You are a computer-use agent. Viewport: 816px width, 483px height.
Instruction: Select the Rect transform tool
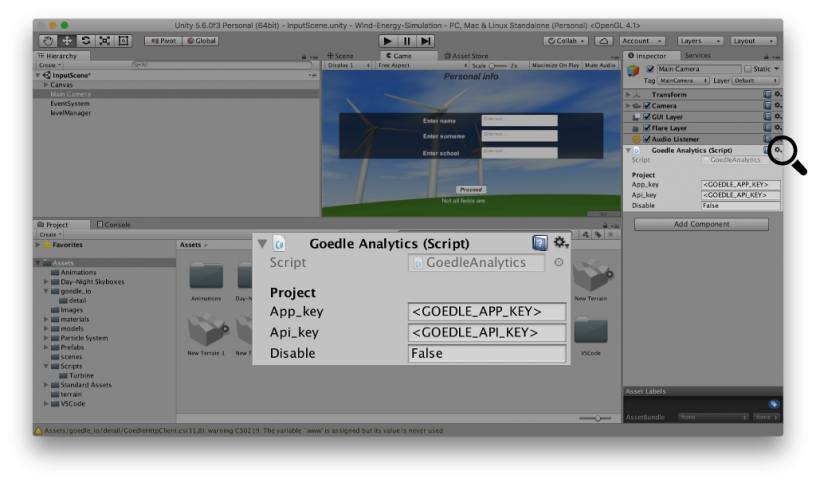tap(123, 41)
